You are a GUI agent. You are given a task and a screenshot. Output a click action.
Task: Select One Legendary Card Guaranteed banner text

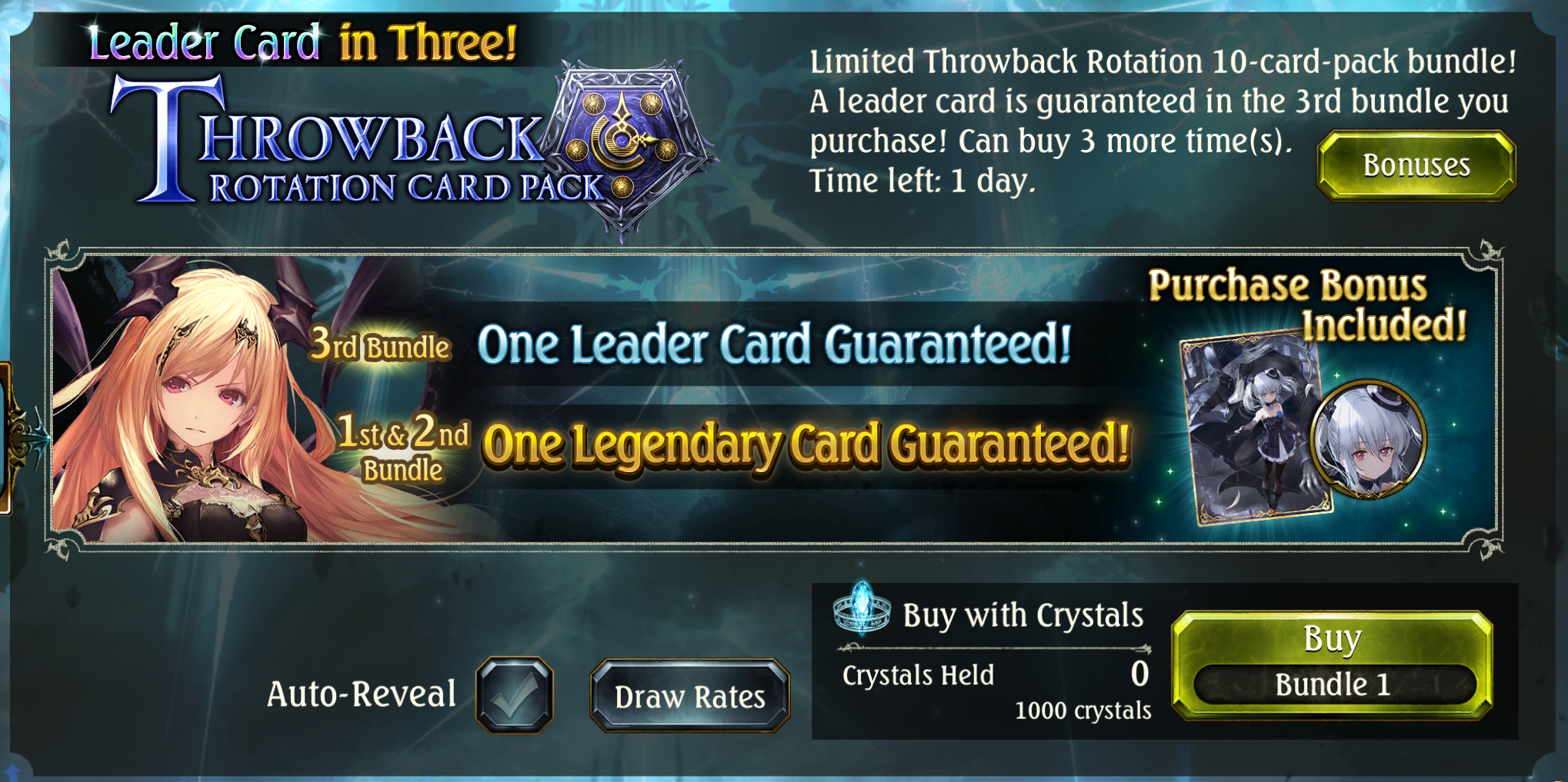806,445
